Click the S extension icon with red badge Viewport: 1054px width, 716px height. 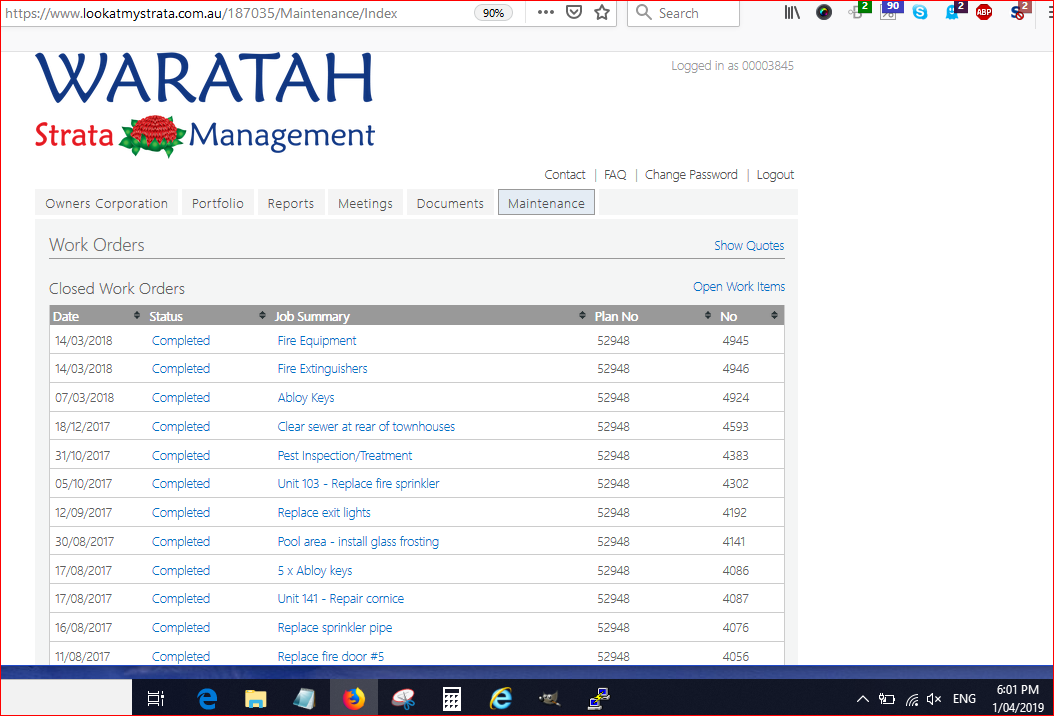[1020, 11]
